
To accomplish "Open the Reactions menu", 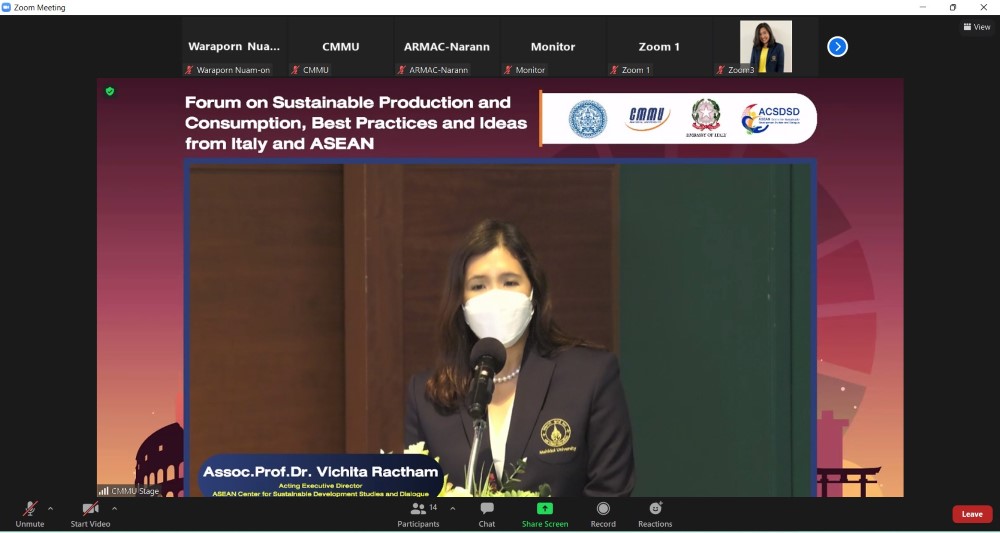I will tap(655, 512).
